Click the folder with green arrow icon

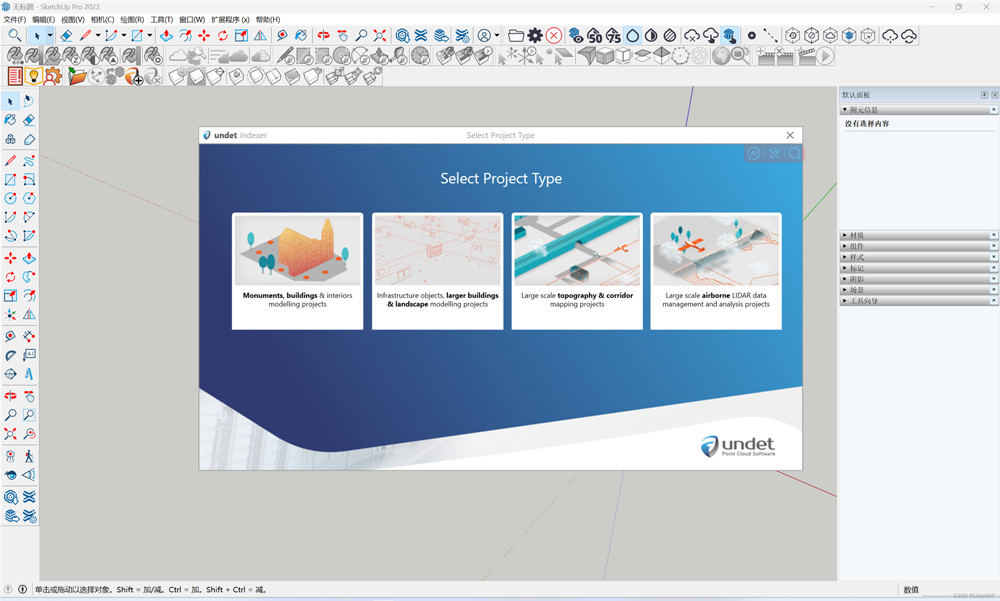77,77
